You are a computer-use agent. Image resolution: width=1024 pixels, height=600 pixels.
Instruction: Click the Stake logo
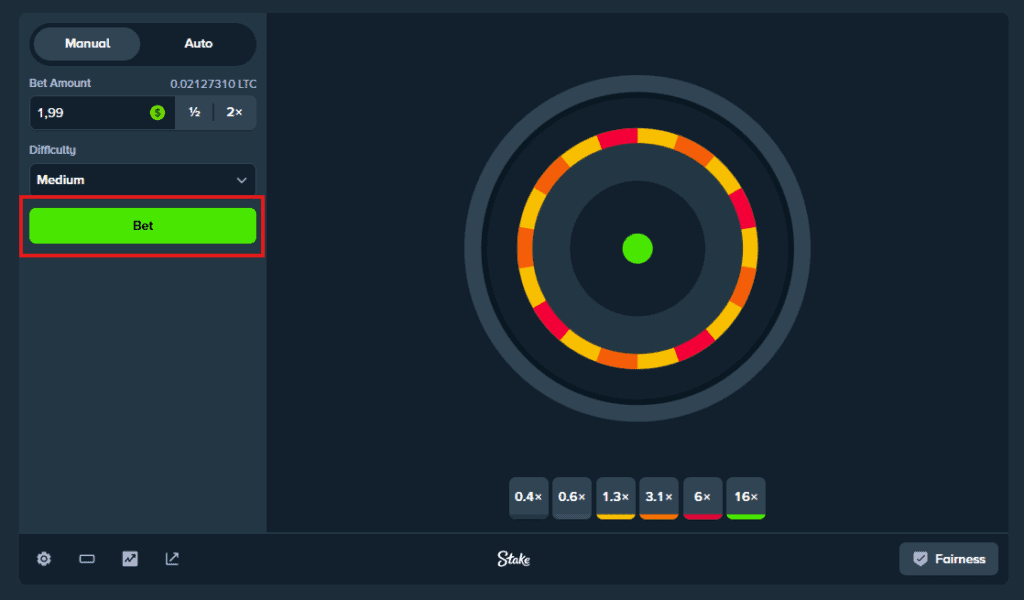point(513,559)
